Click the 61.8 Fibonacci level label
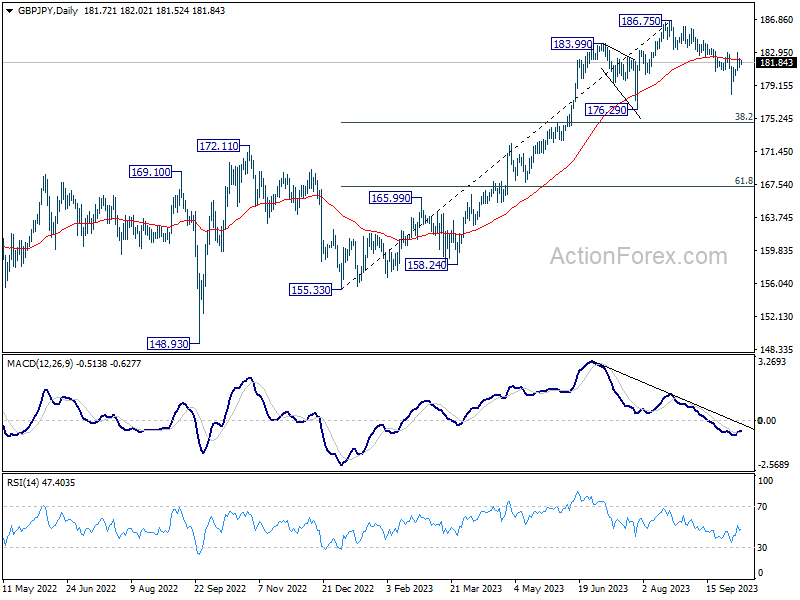The image size is (800, 600). (x=744, y=181)
